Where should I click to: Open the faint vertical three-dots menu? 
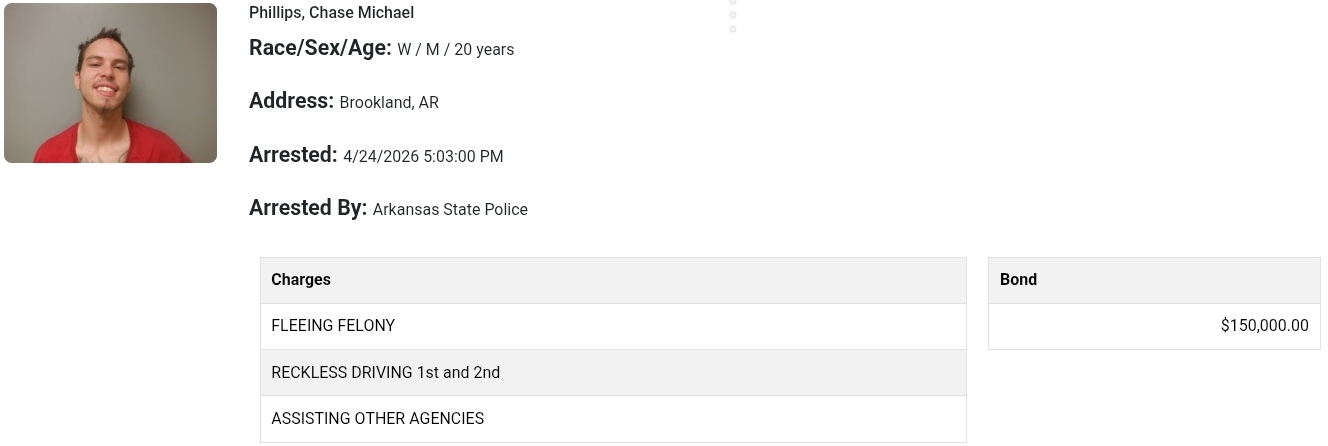tap(733, 15)
